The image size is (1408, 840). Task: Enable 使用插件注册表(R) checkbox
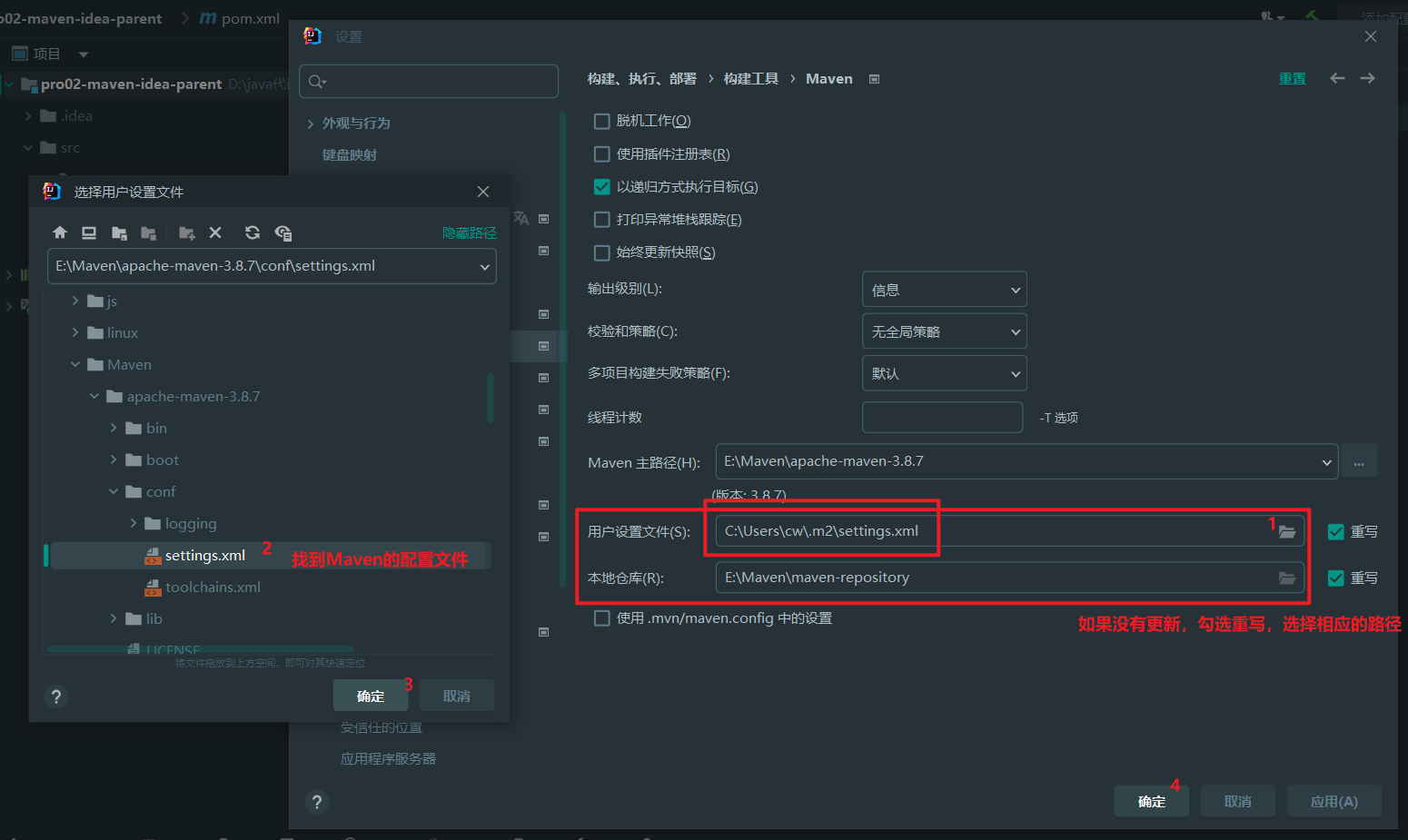601,154
